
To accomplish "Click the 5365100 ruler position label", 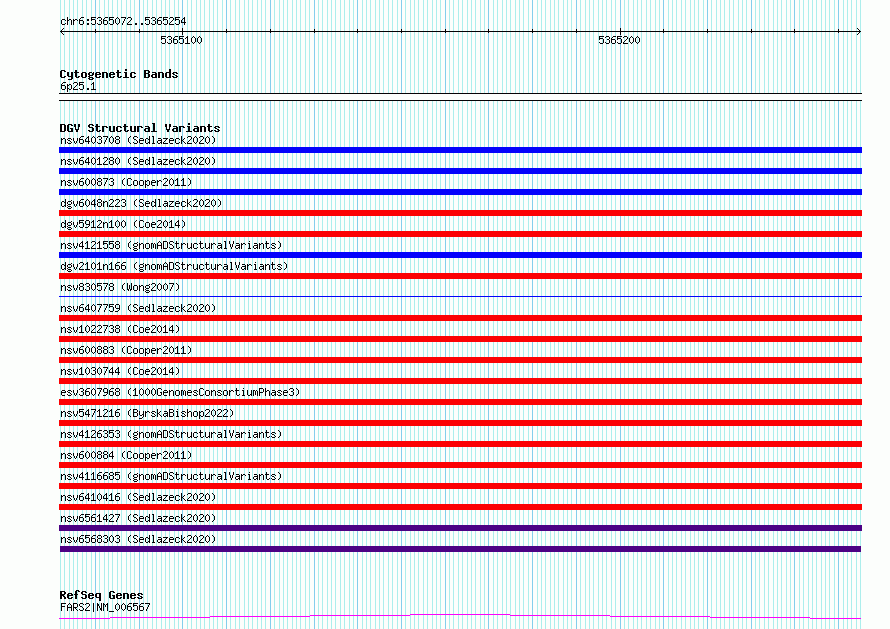I will click(181, 40).
